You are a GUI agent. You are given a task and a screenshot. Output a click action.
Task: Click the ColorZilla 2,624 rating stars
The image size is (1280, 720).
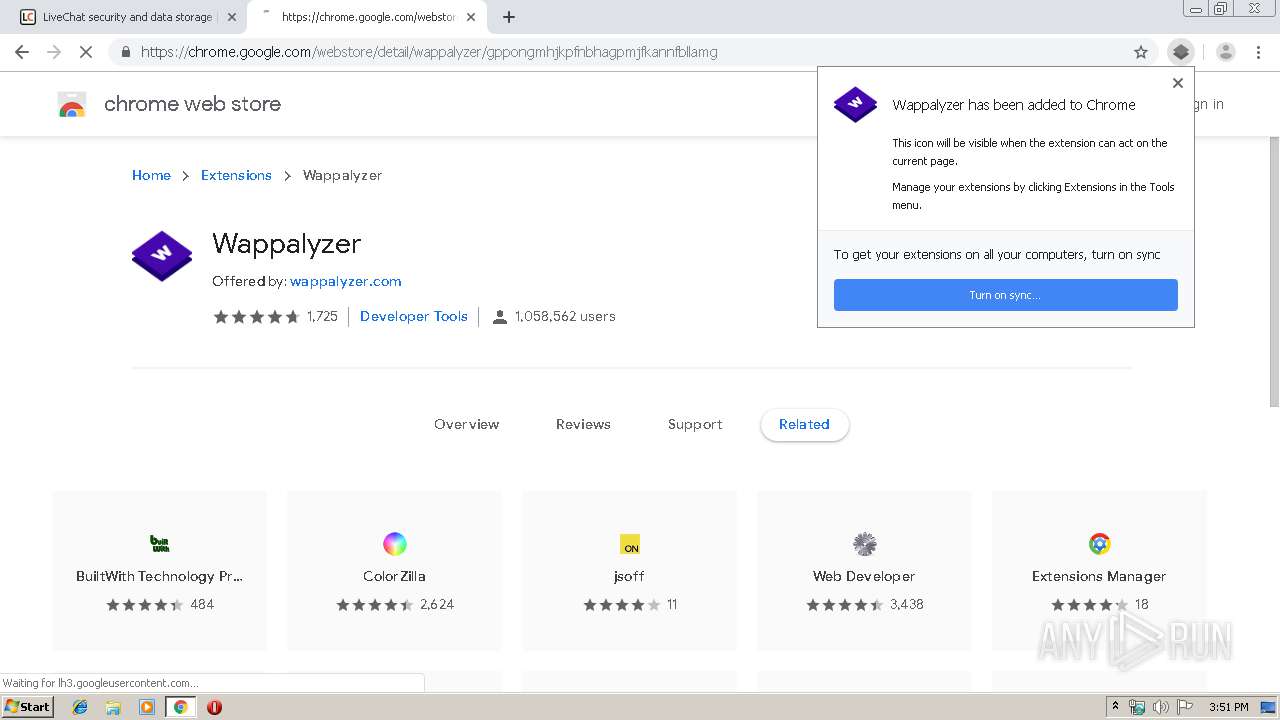[375, 605]
